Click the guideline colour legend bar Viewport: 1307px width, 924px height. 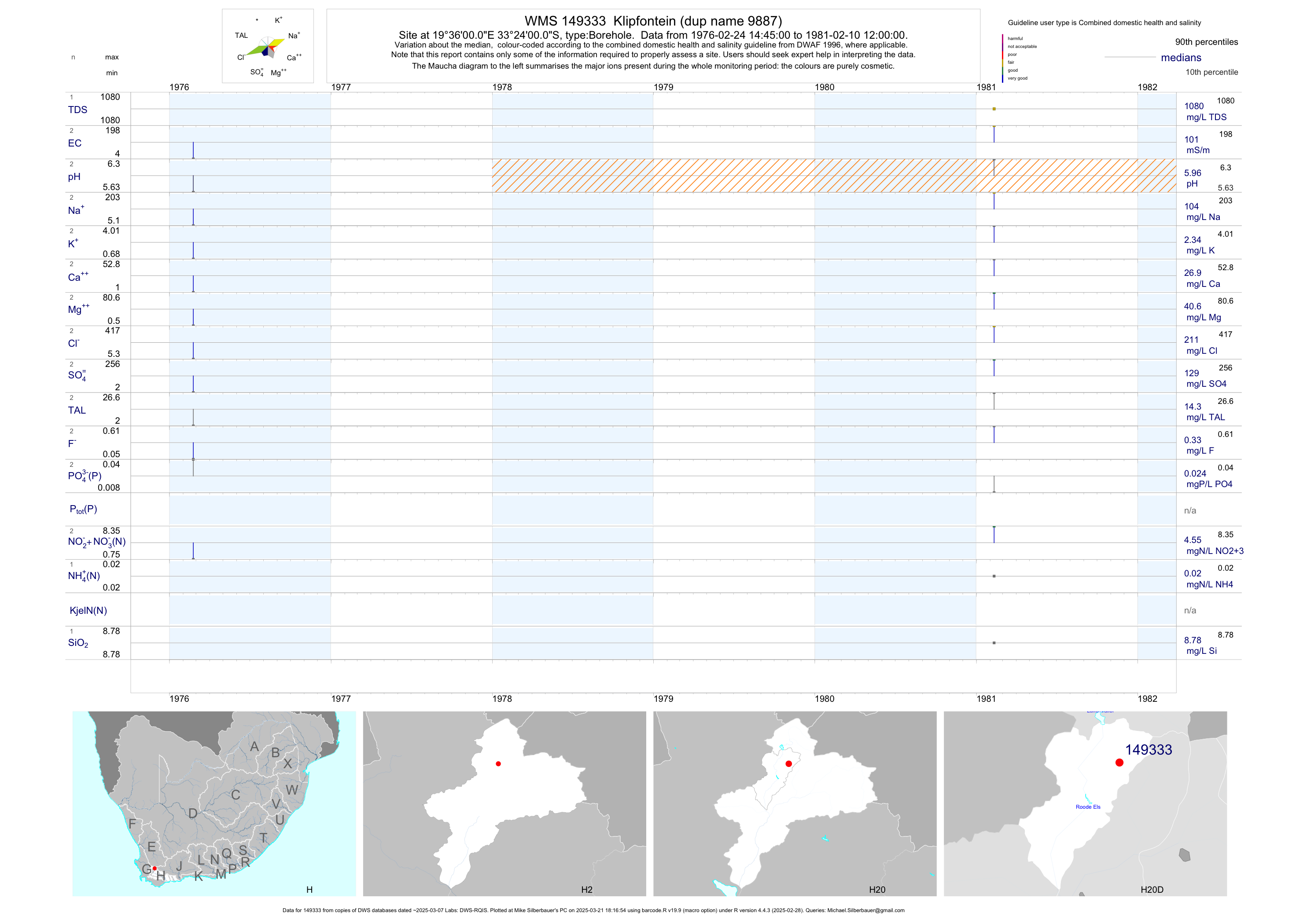coord(1002,58)
